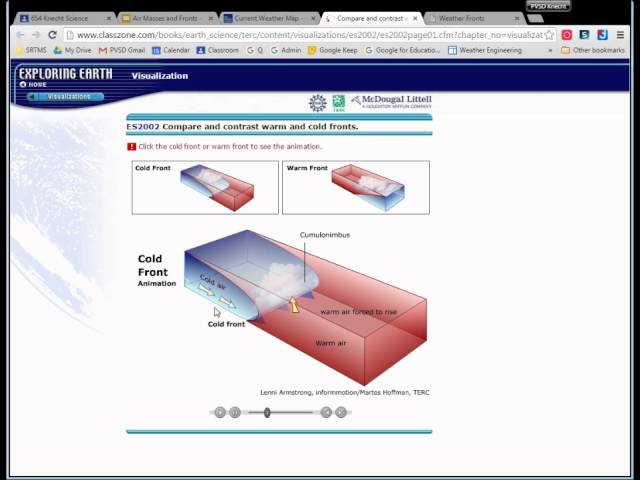The image size is (640, 480).
Task: Play the cold front animation
Action: 220,413
